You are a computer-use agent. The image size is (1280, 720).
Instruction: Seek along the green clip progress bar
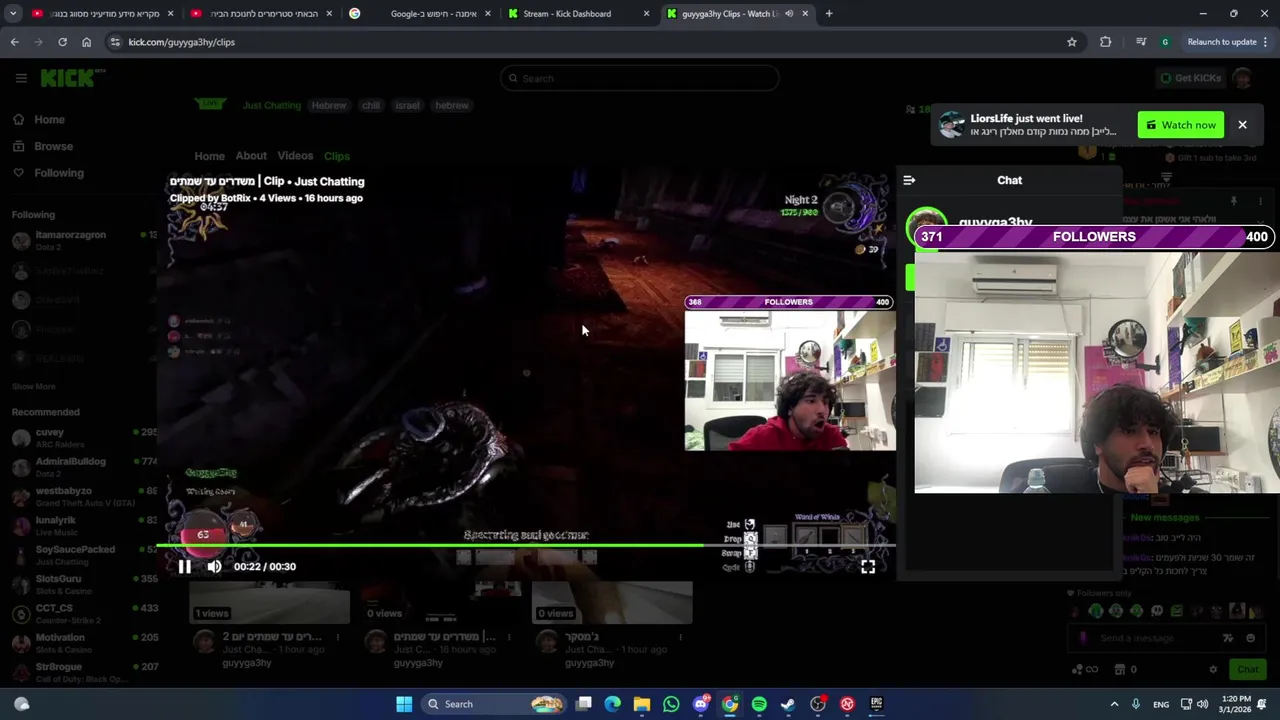(x=525, y=546)
